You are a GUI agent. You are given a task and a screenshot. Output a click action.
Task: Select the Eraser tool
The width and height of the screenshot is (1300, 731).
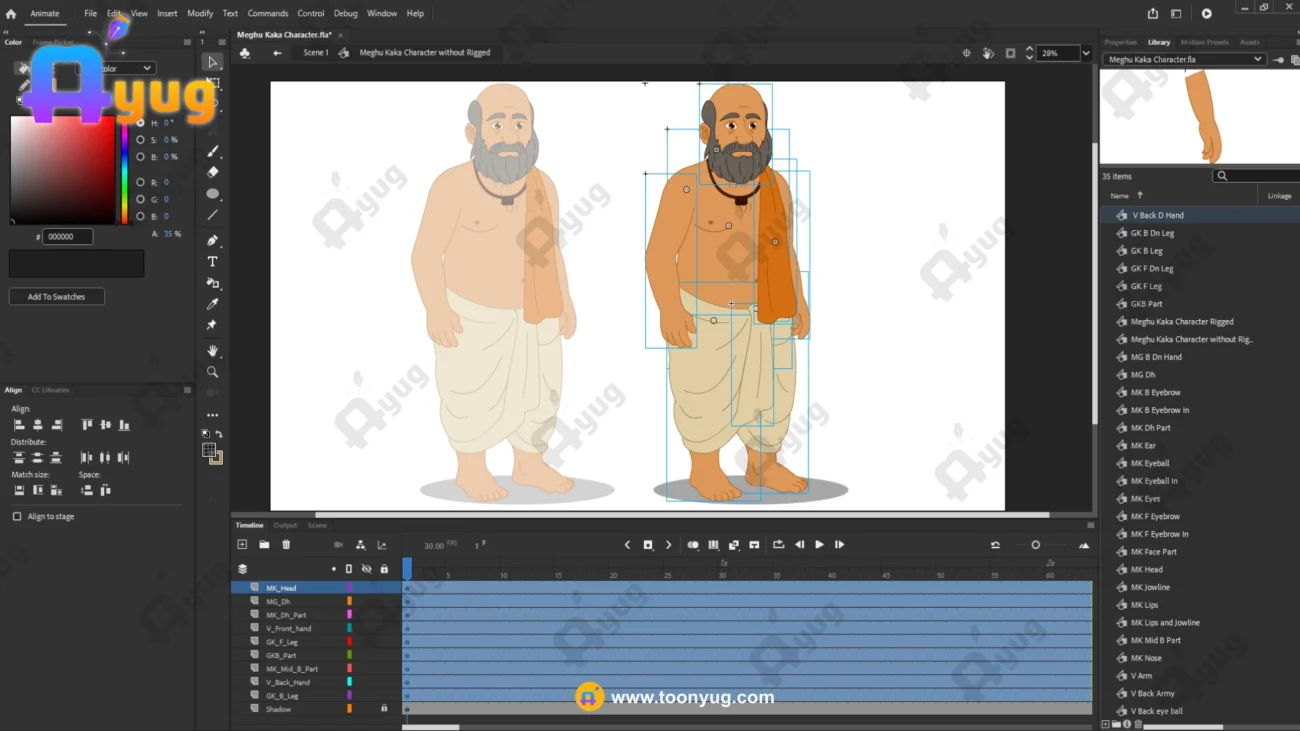pos(212,172)
